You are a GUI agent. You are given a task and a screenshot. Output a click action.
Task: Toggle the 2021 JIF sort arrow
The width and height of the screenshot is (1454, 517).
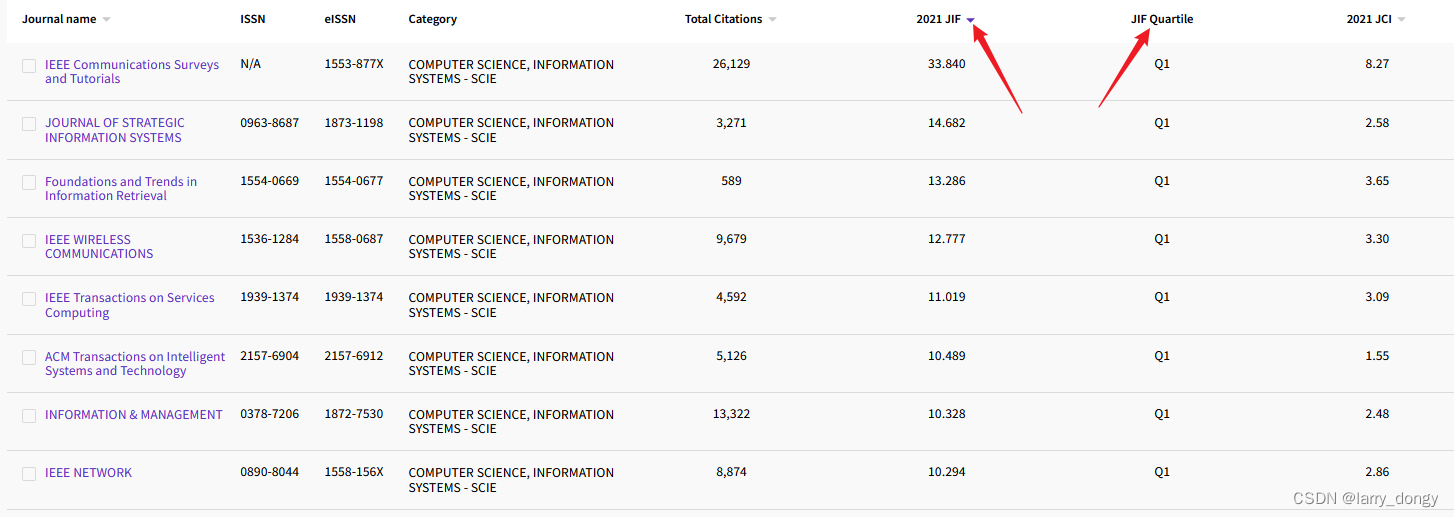(970, 20)
